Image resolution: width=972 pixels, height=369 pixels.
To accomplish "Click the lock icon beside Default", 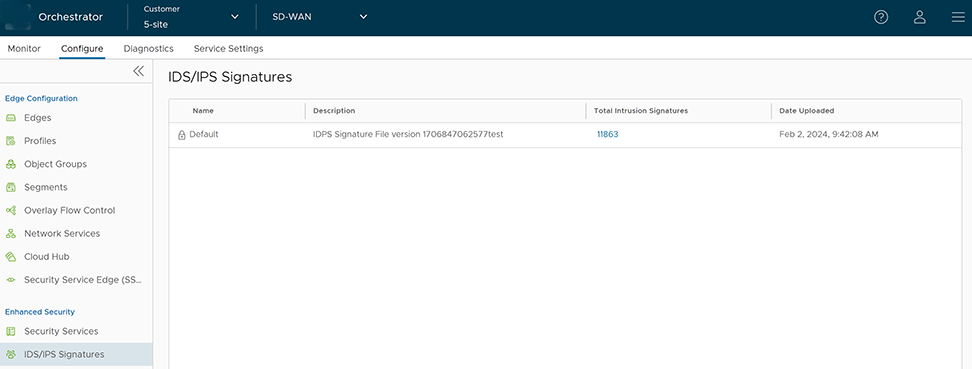I will coord(182,135).
